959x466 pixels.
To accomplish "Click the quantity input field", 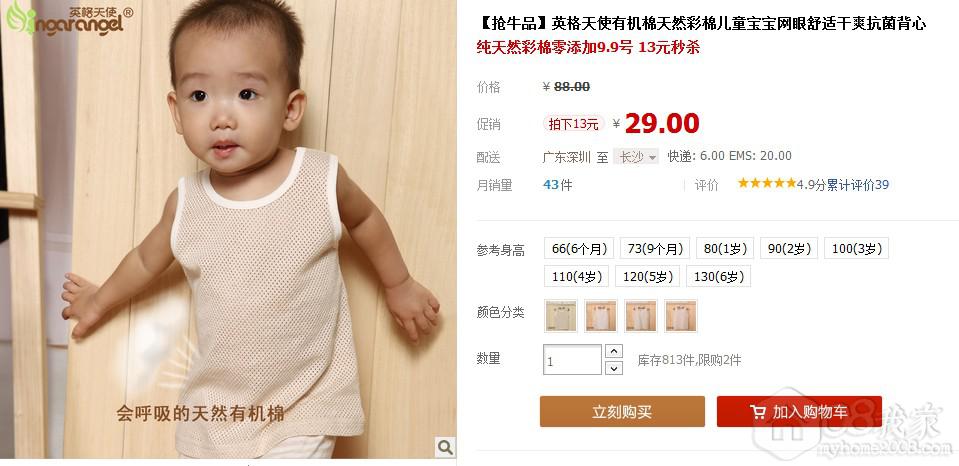I will tap(572, 360).
